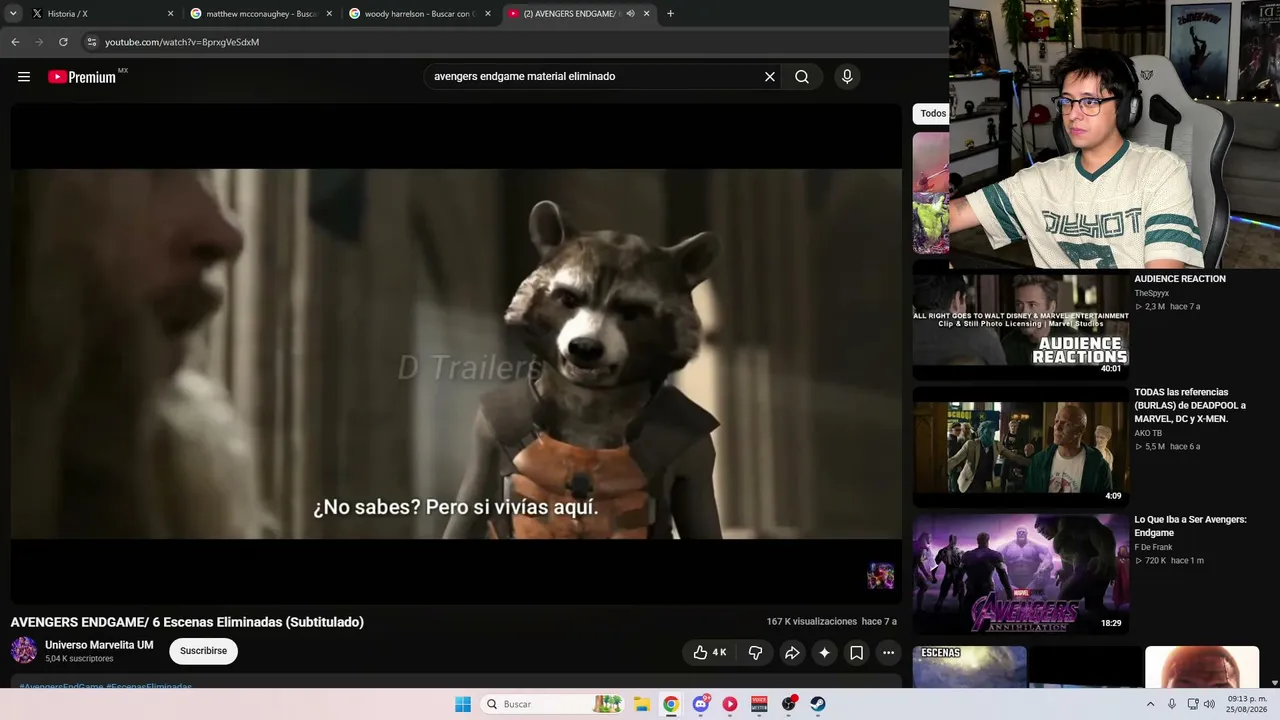Screen dimensions: 1280x720
Task: Save the video with the bookmark icon
Action: point(856,653)
